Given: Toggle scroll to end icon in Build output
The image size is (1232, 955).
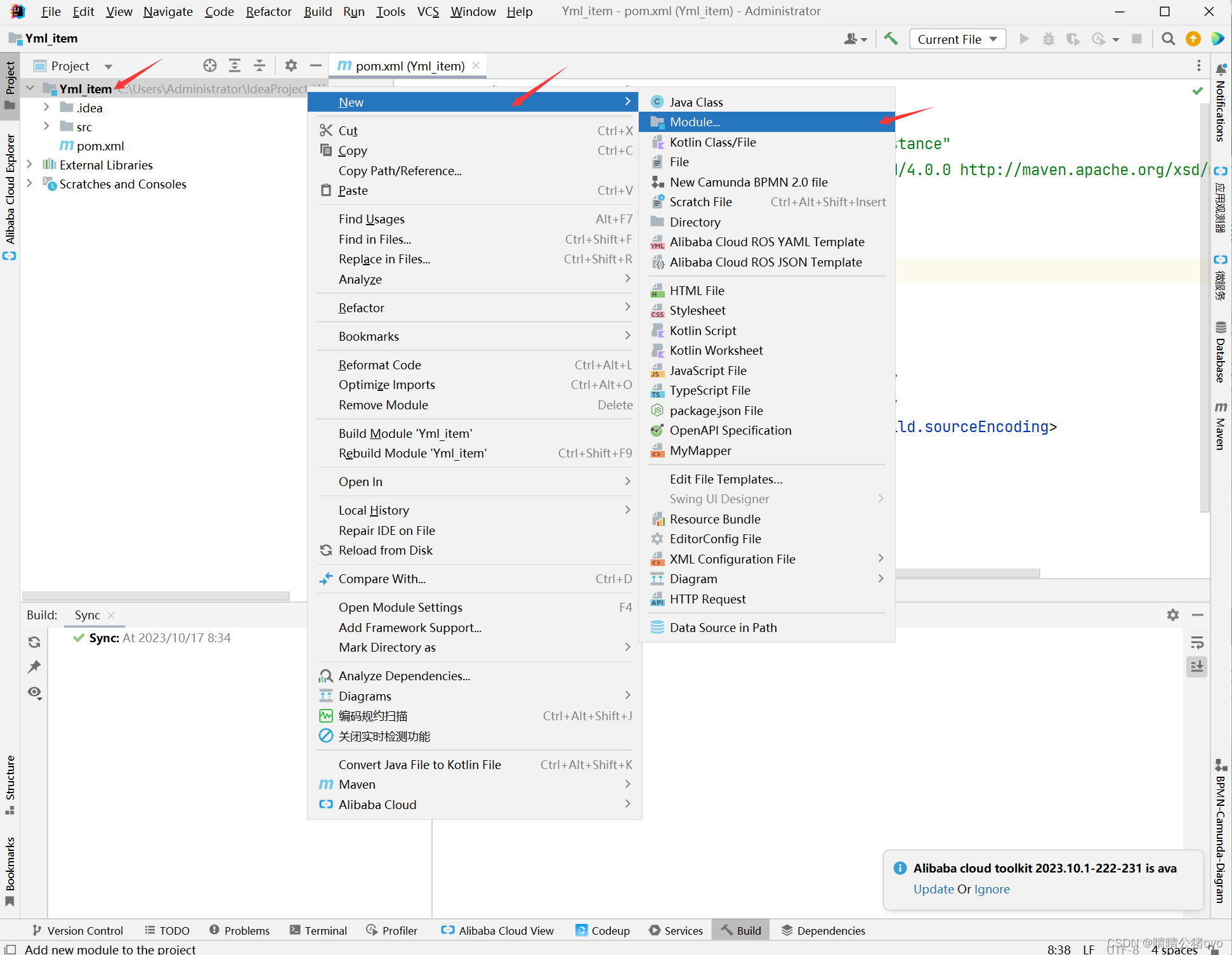Looking at the screenshot, I should 1197,667.
